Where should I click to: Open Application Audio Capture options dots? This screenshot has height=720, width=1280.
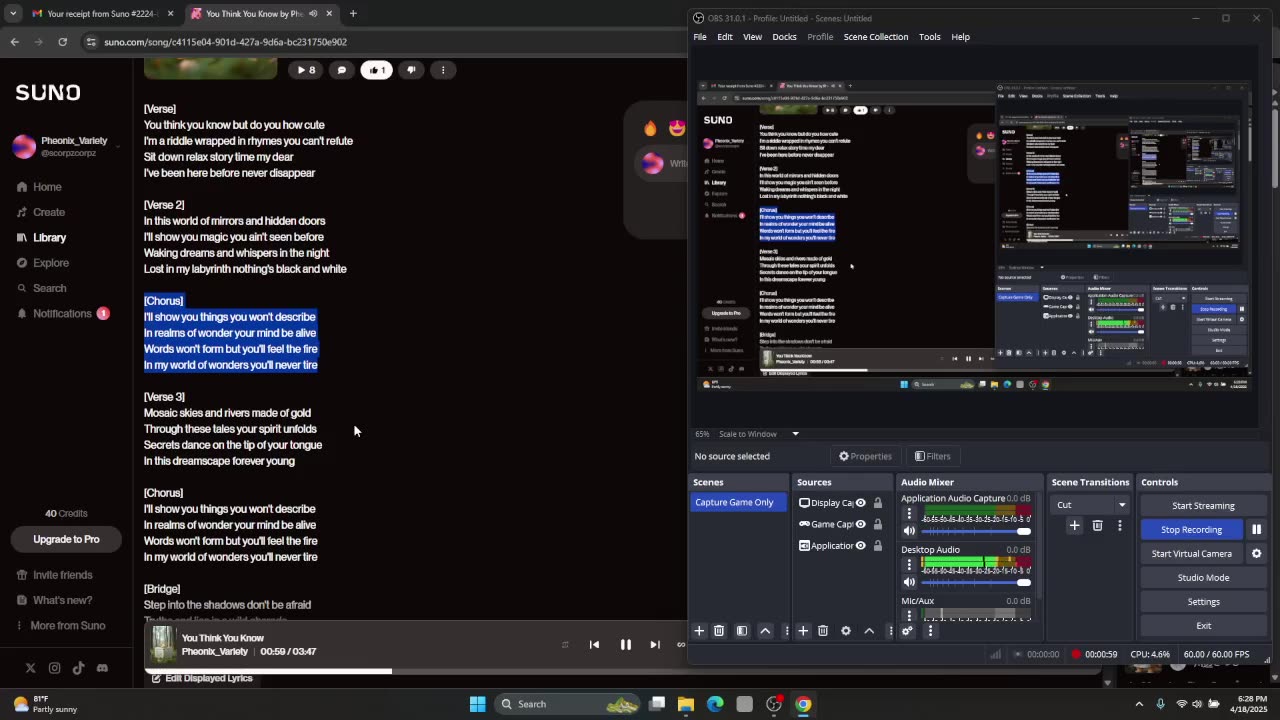909,514
